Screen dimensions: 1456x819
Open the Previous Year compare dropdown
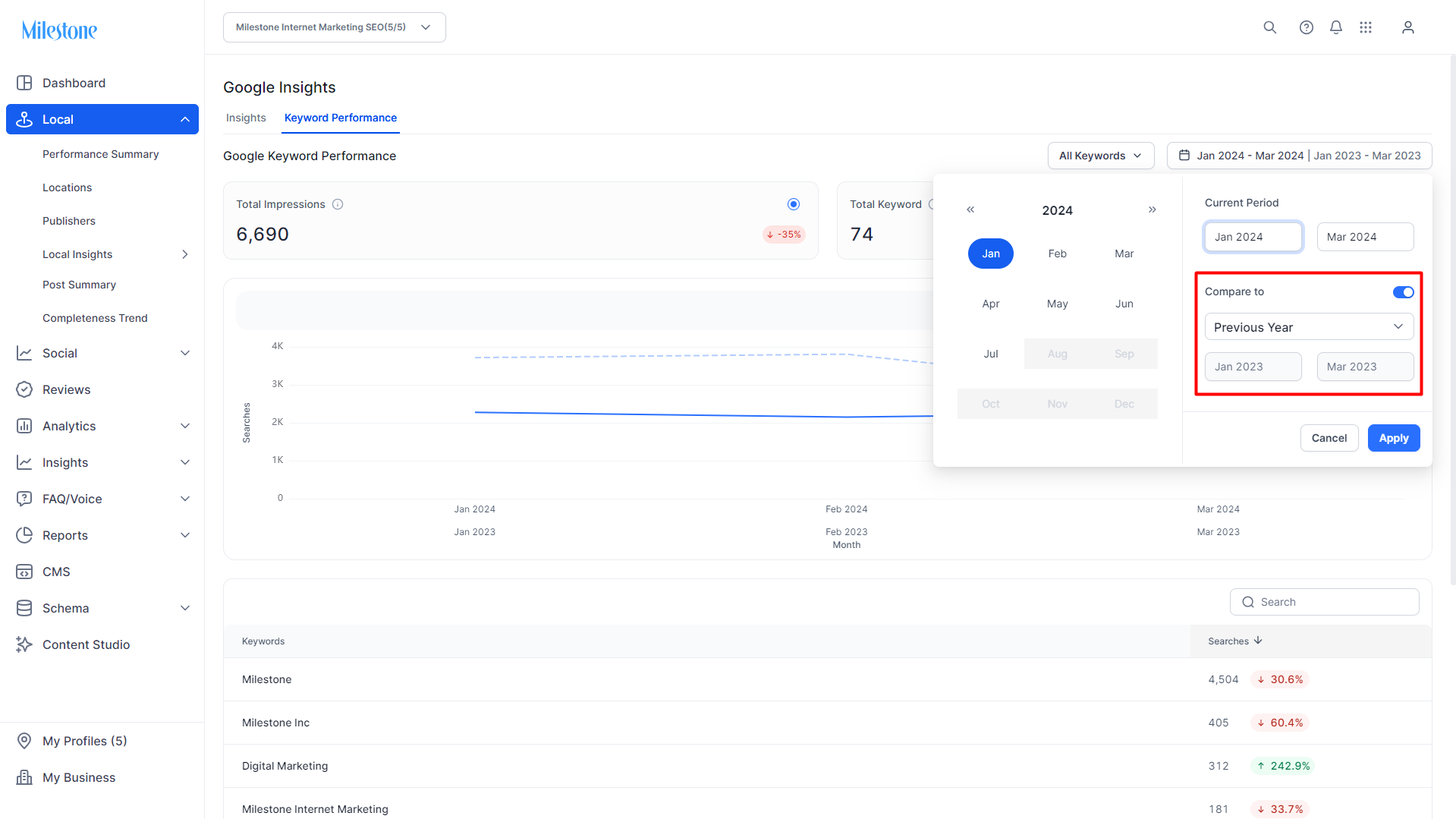(1309, 327)
